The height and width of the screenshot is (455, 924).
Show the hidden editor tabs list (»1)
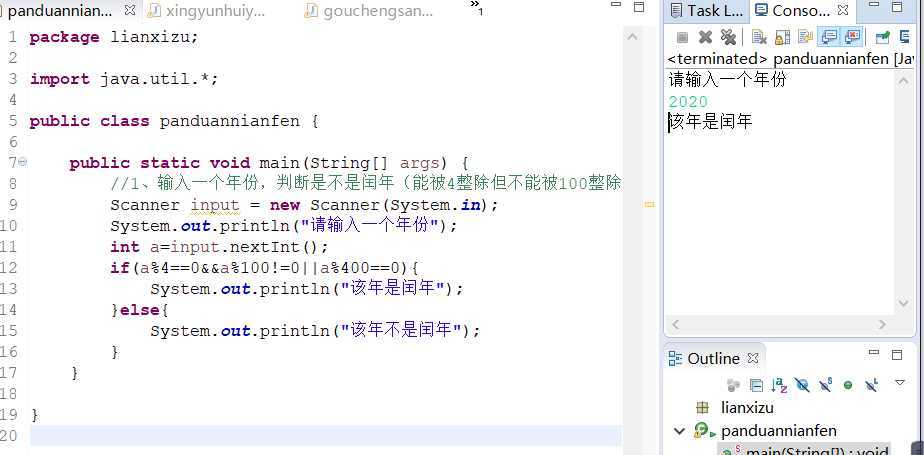[x=477, y=8]
